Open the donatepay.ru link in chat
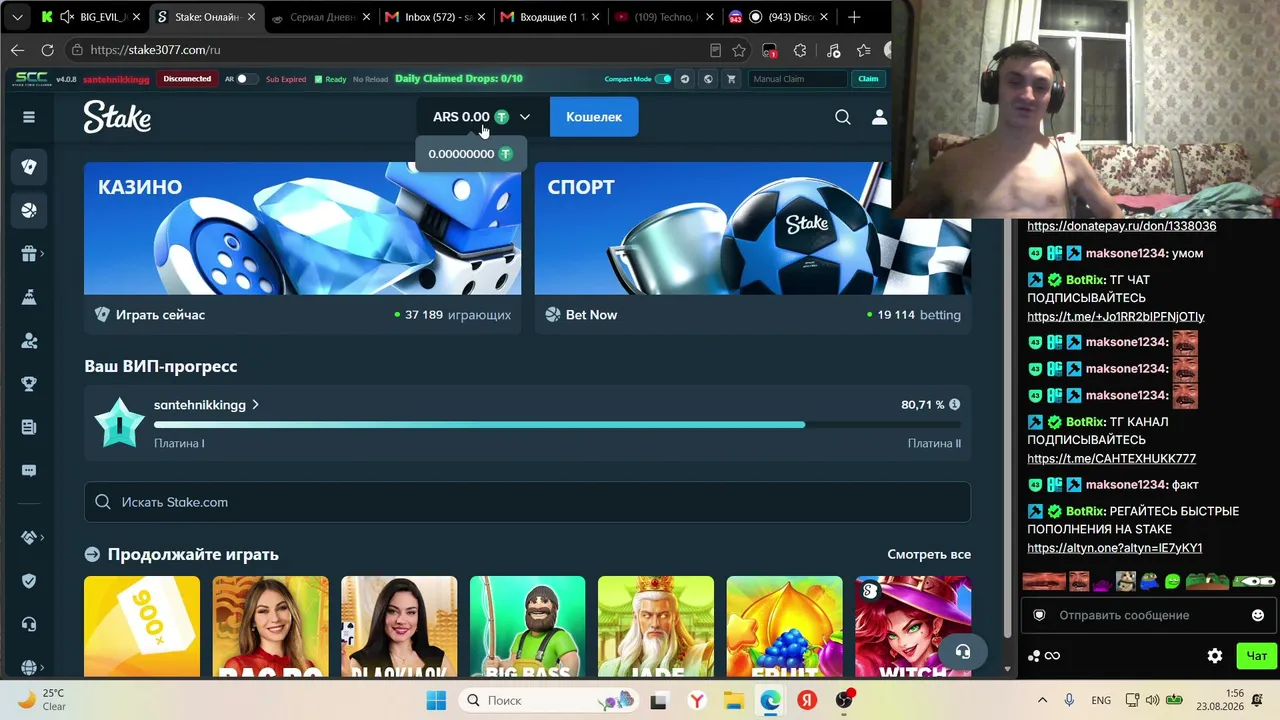Screen dimensions: 1280x720 click(1122, 226)
